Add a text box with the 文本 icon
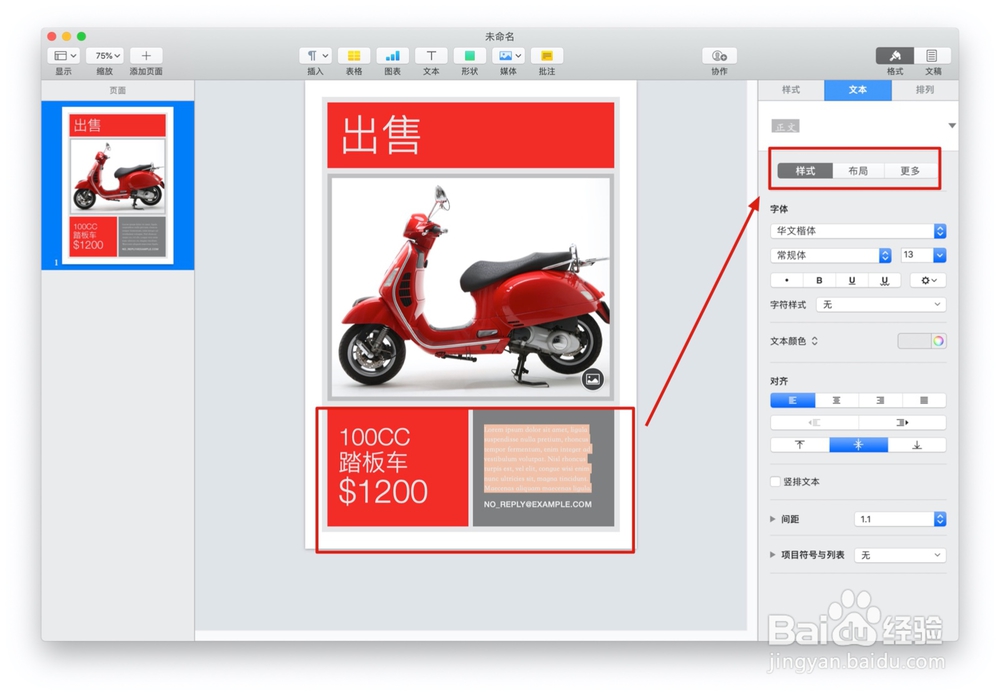This screenshot has height=696, width=1000. (431, 56)
